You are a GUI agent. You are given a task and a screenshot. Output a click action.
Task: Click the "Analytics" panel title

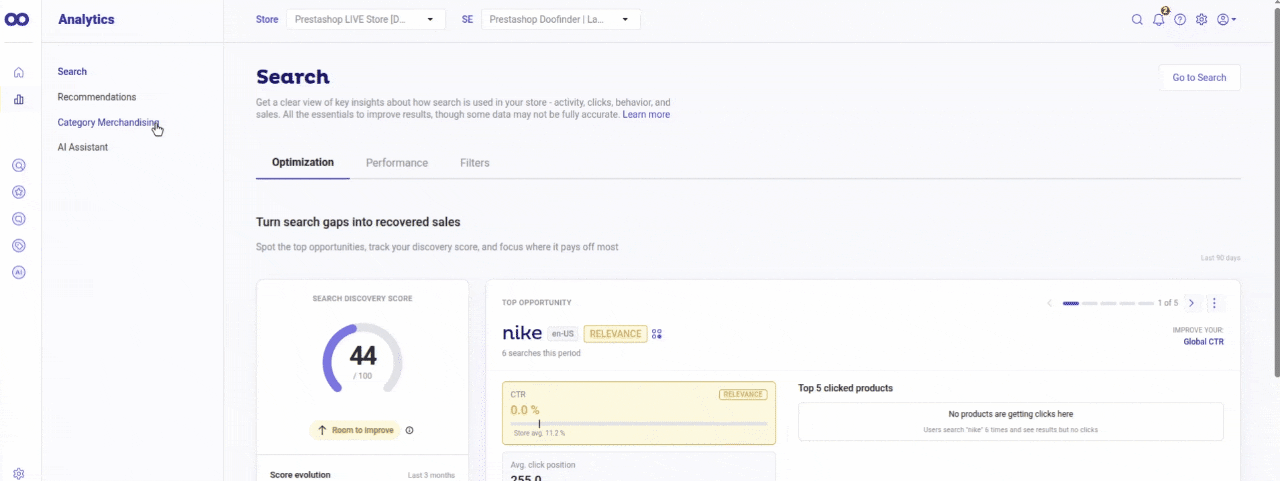(x=86, y=19)
